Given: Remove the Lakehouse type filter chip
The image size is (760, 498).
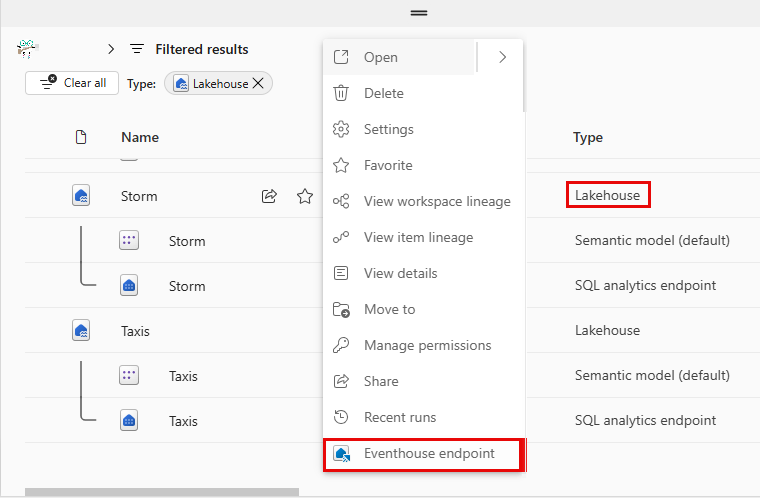Looking at the screenshot, I should coord(258,84).
